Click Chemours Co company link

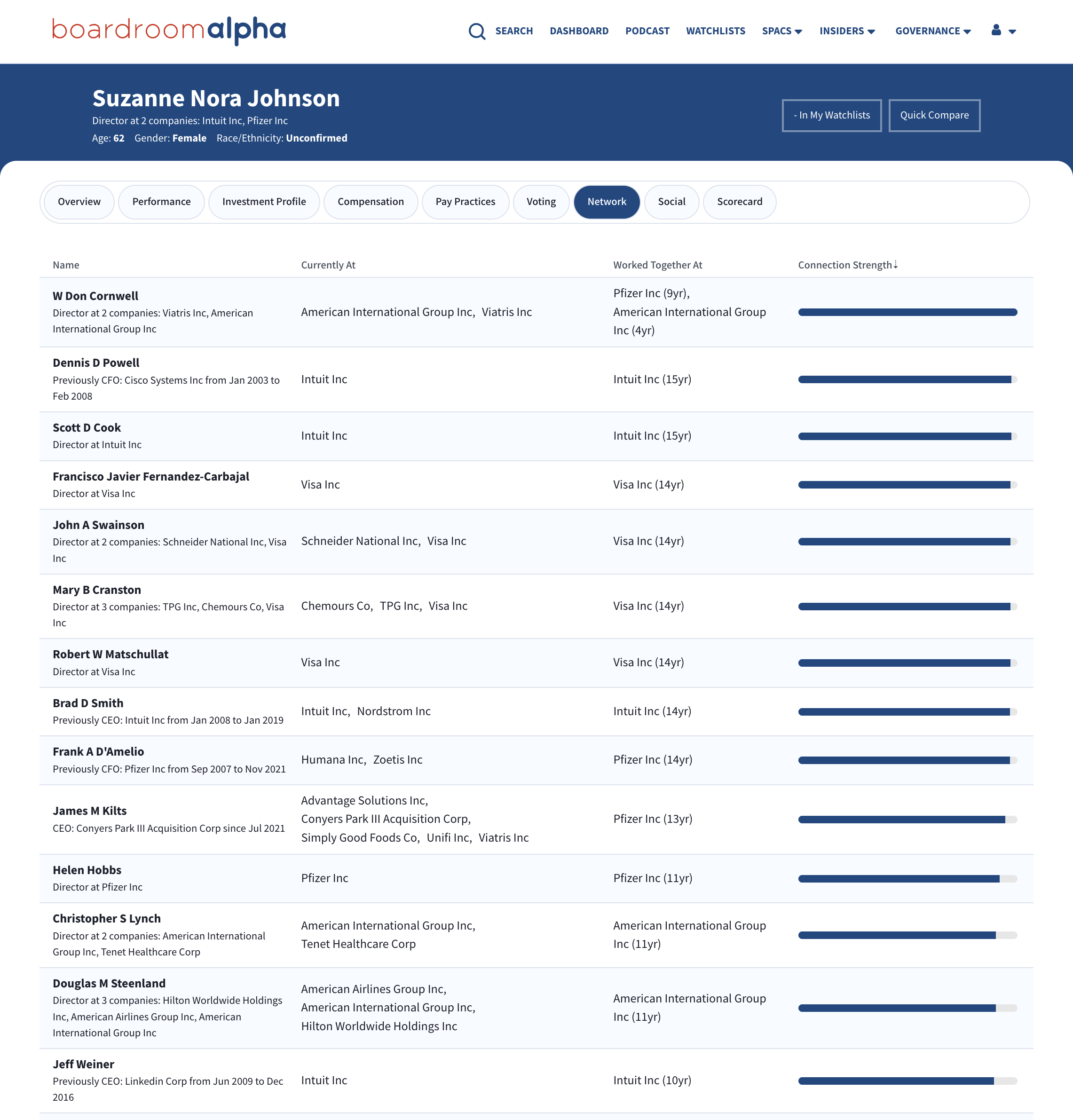[335, 606]
